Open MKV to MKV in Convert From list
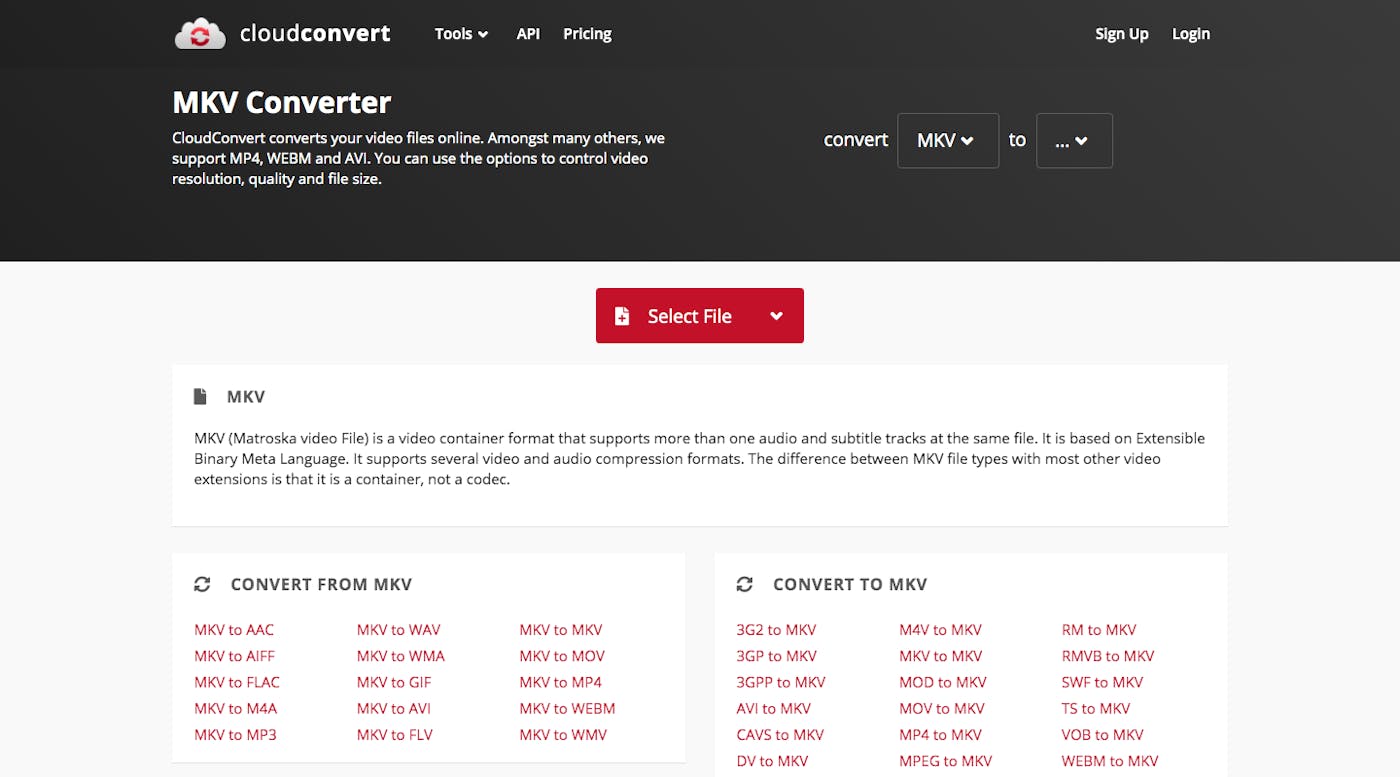This screenshot has width=1400, height=777. [x=560, y=630]
